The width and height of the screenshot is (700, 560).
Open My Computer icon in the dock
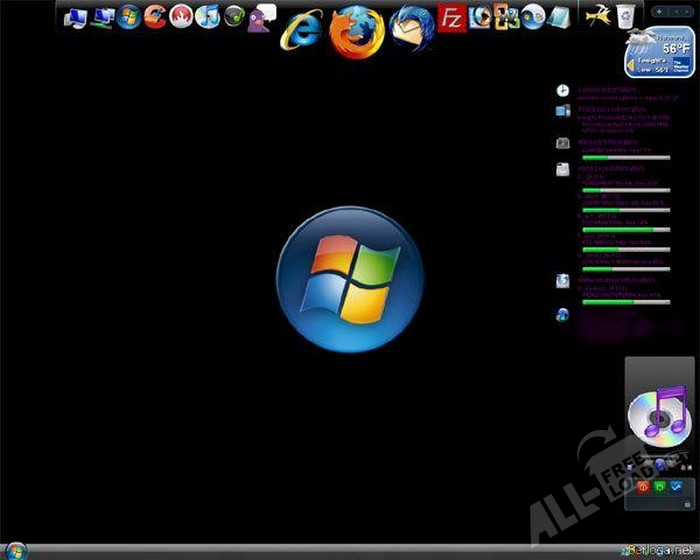(75, 16)
